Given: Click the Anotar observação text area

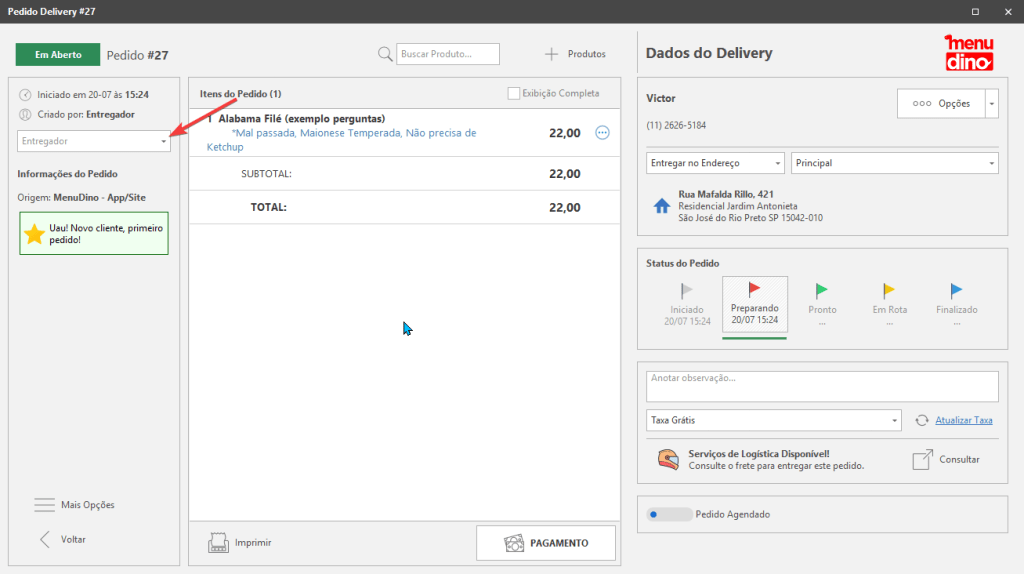Looking at the screenshot, I should pos(822,387).
